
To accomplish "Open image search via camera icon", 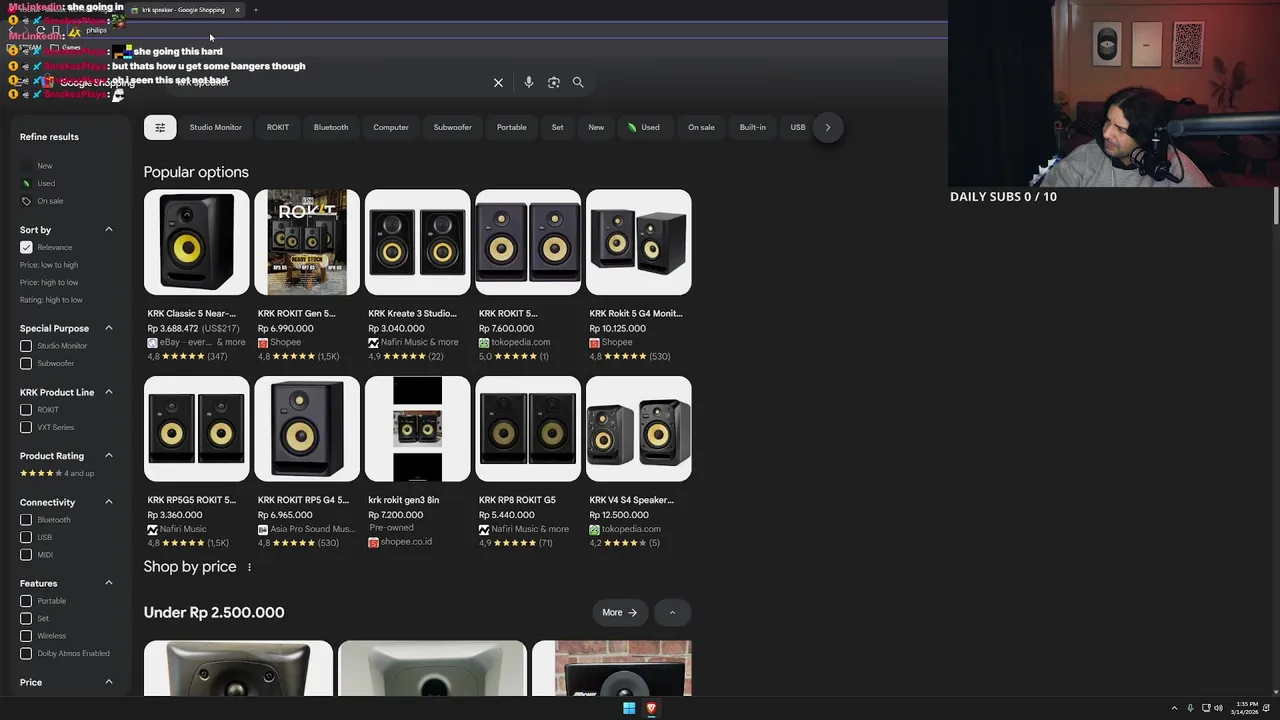I will pos(554,83).
